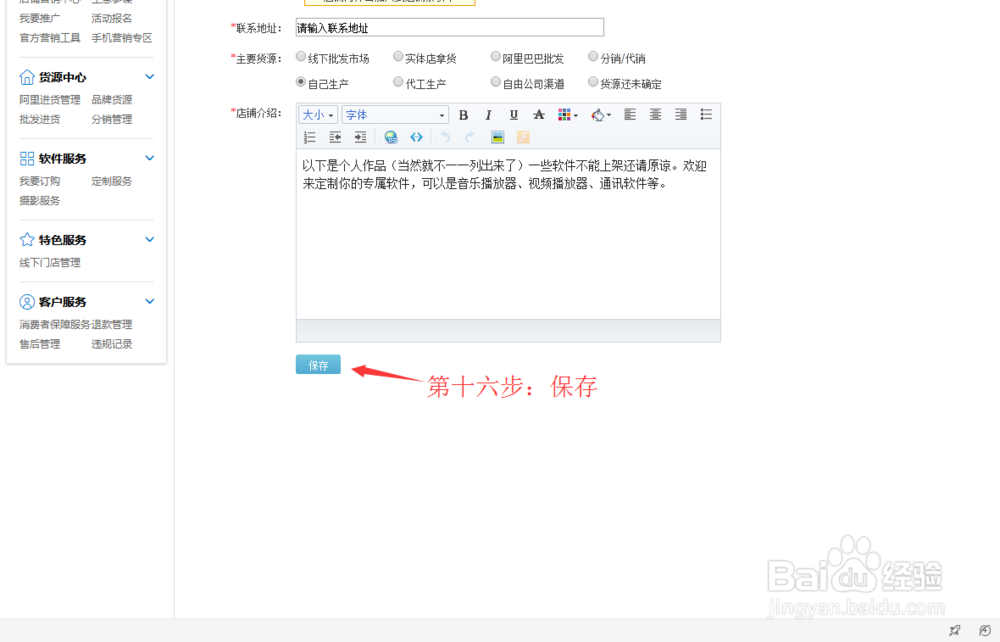Select the strikethrough formatting icon
Viewport: 1000px width, 642px height.
click(538, 115)
